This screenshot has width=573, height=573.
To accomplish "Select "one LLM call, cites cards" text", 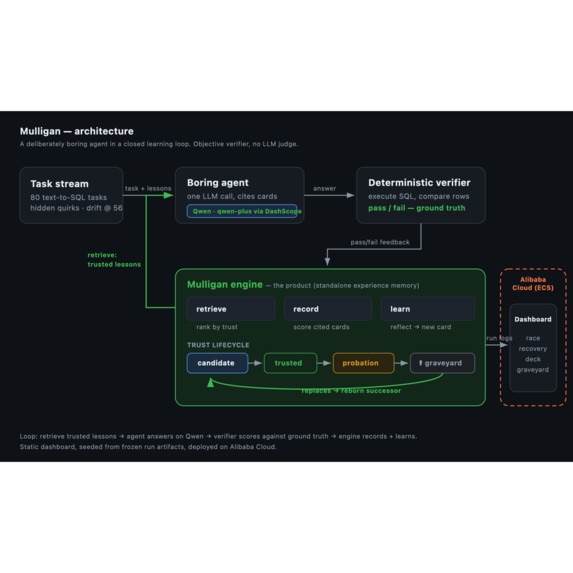I will click(x=232, y=196).
